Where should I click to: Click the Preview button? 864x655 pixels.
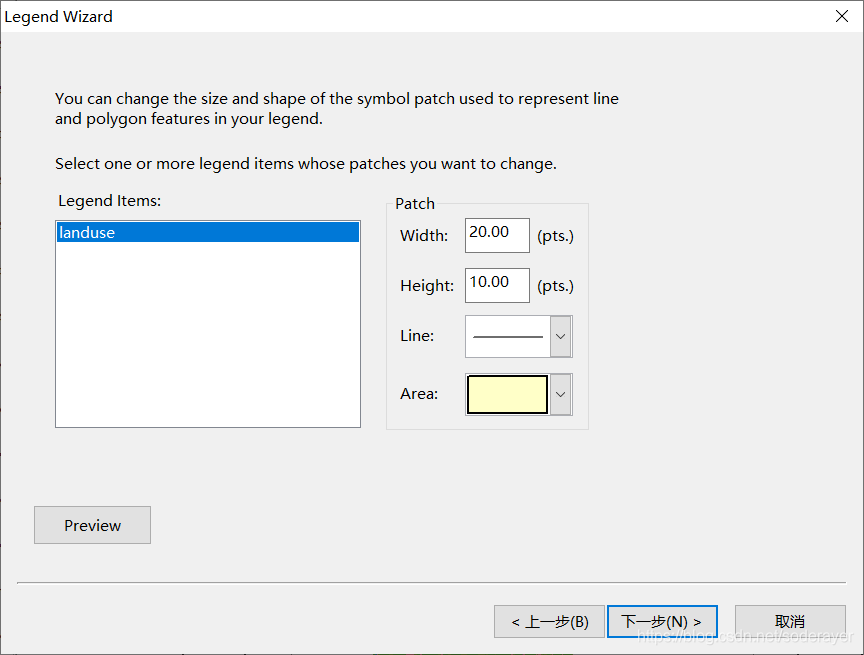[x=93, y=525]
